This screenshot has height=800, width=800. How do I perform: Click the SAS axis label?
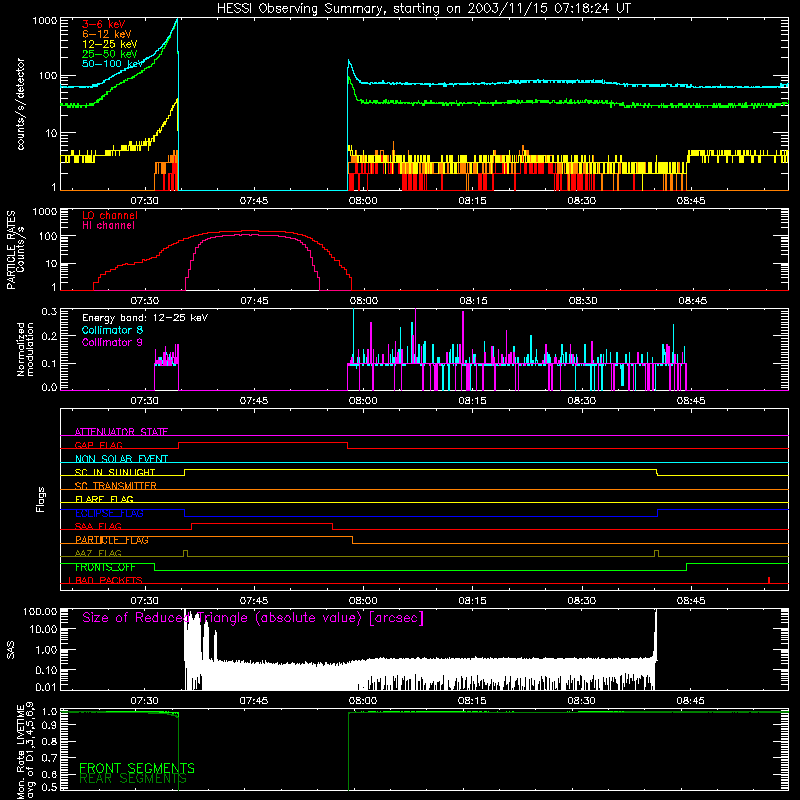point(11,649)
